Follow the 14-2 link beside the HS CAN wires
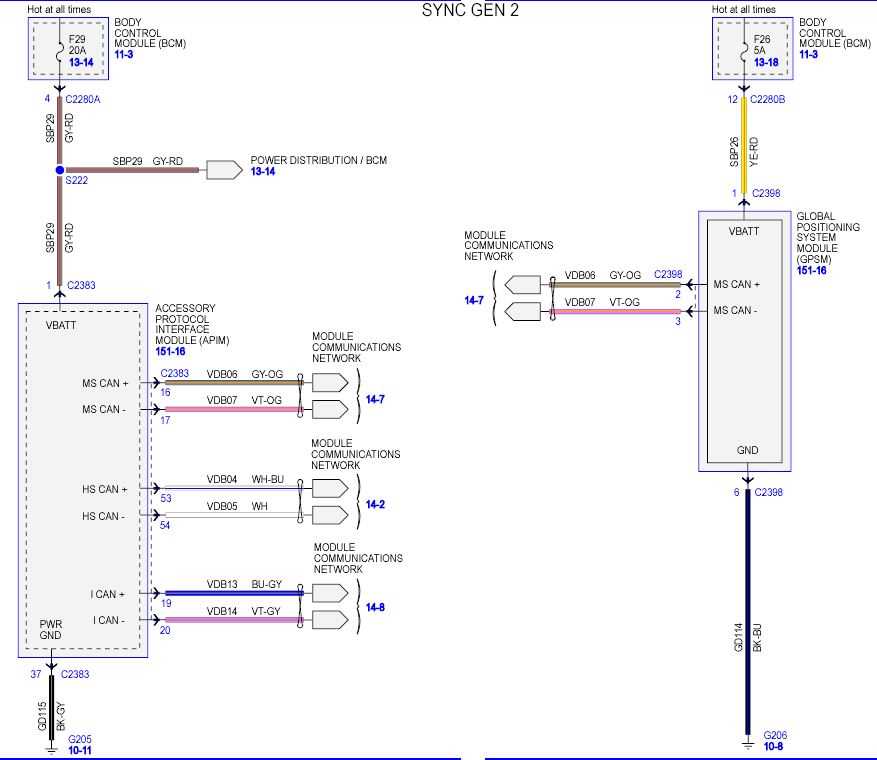 point(375,504)
